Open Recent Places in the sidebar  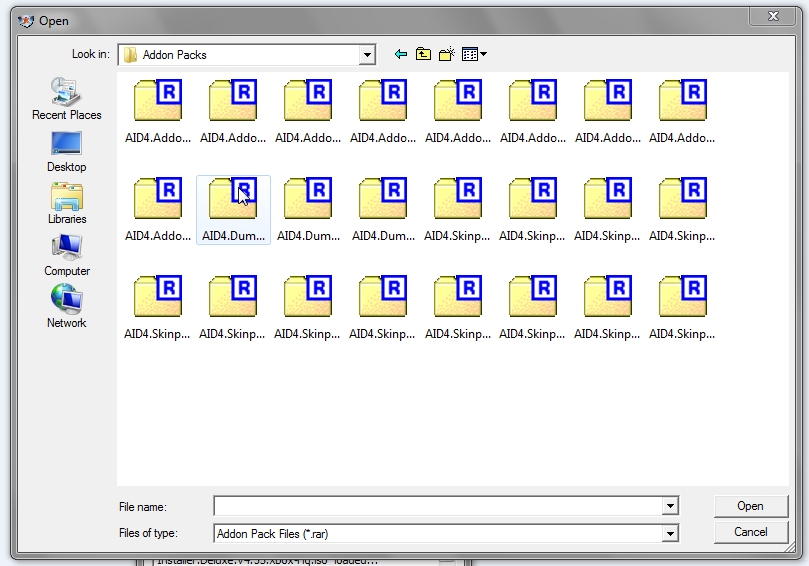click(67, 99)
